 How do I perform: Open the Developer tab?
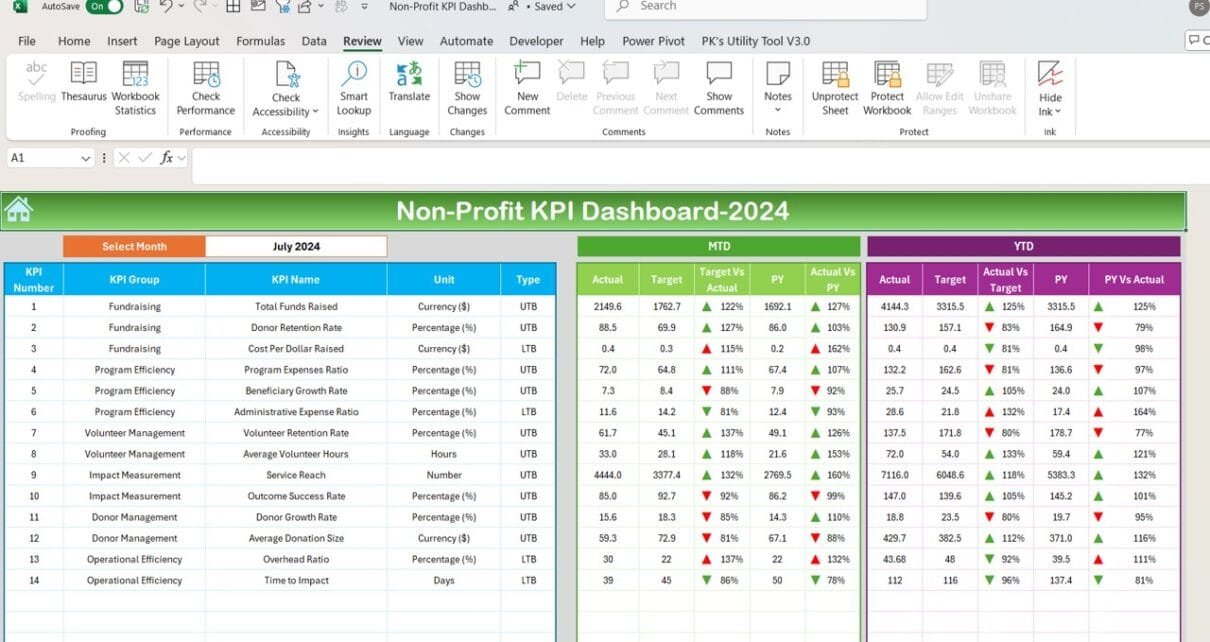pyautogui.click(x=536, y=41)
